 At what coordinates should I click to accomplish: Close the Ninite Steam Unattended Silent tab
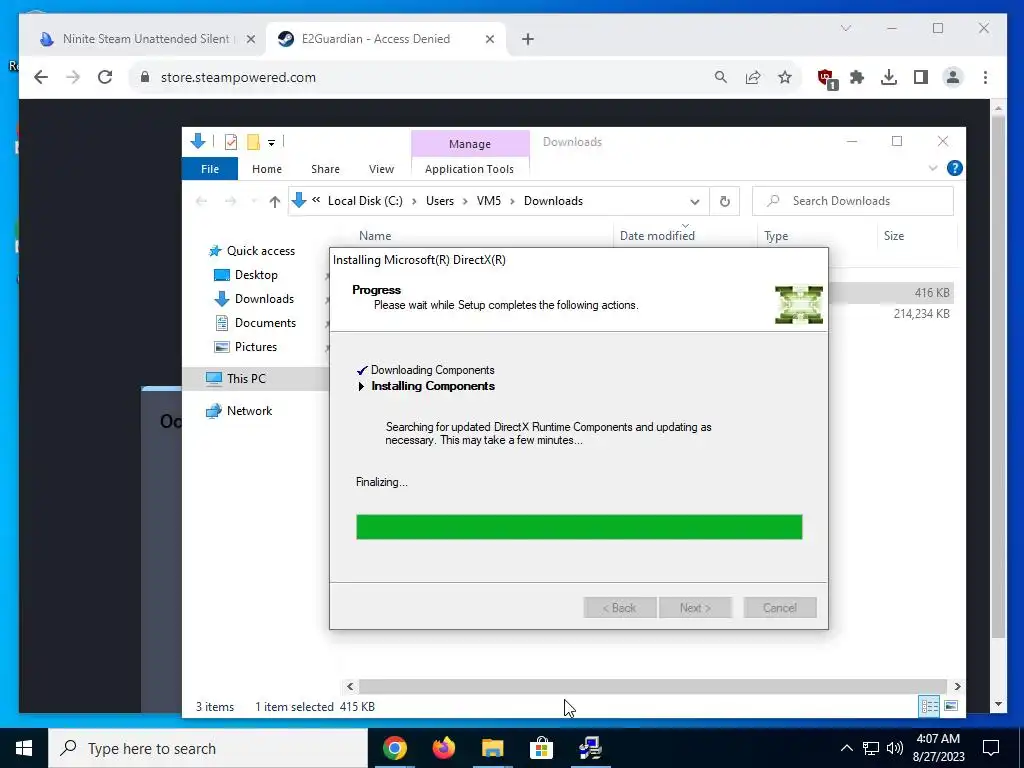tap(250, 39)
